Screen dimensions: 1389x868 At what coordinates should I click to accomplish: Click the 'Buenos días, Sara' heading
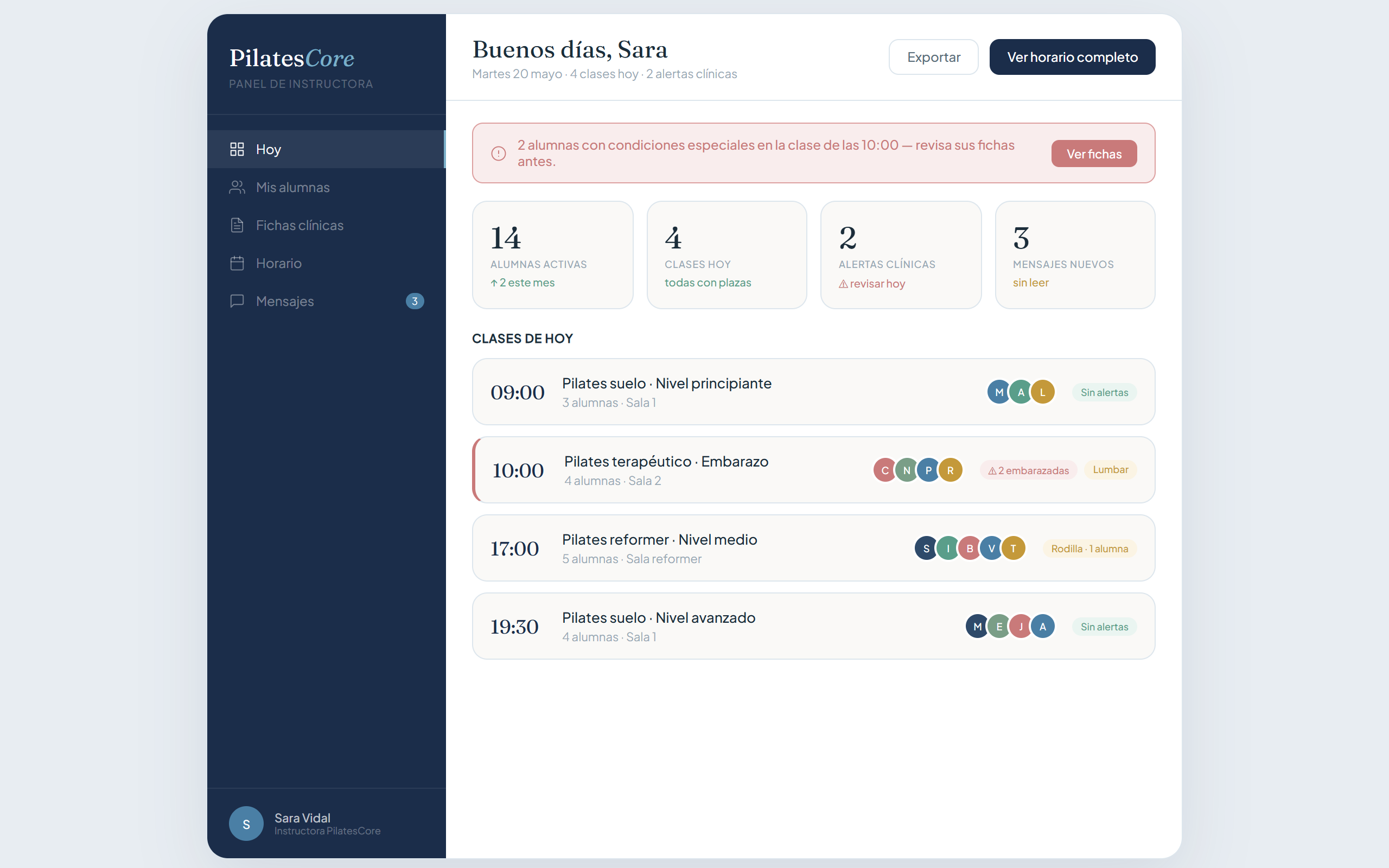[570, 50]
